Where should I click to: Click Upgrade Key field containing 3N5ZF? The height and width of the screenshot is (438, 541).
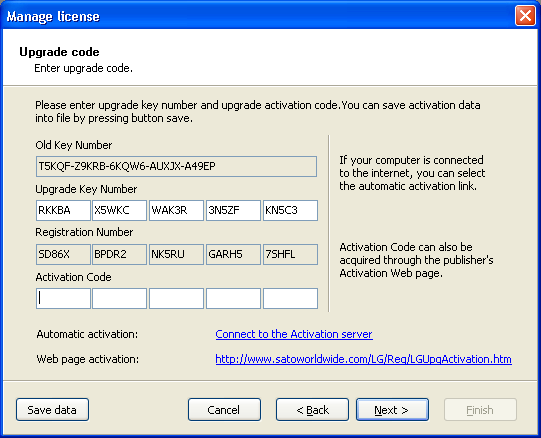coord(233,210)
